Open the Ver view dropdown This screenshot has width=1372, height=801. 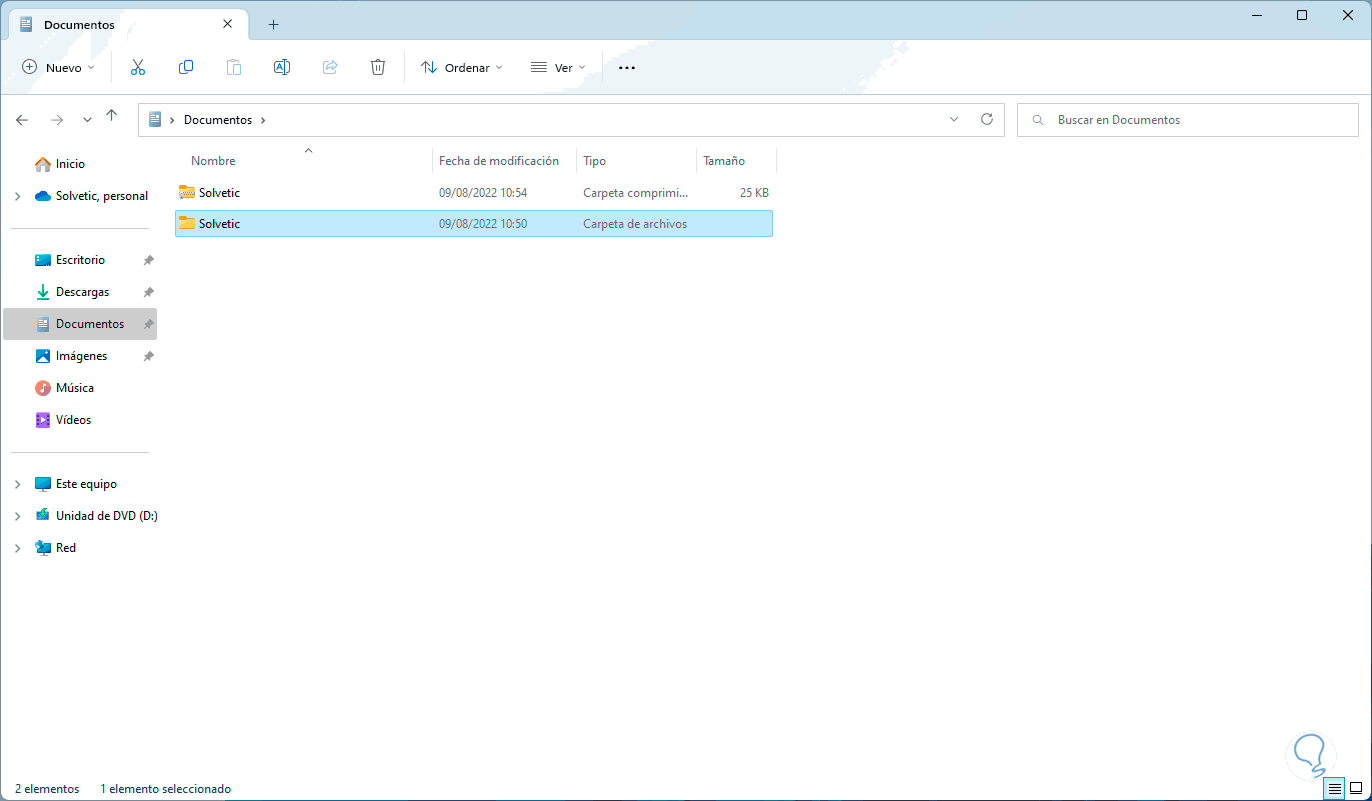click(x=558, y=67)
